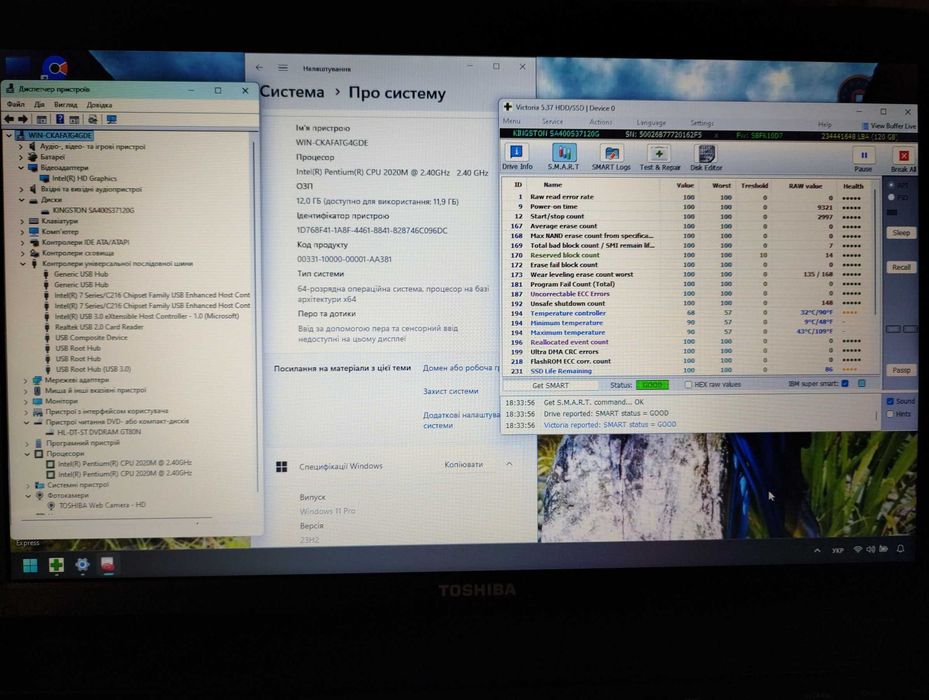929x700 pixels.
Task: Click the Wi-Fi icon in system tray
Action: pyautogui.click(x=857, y=549)
